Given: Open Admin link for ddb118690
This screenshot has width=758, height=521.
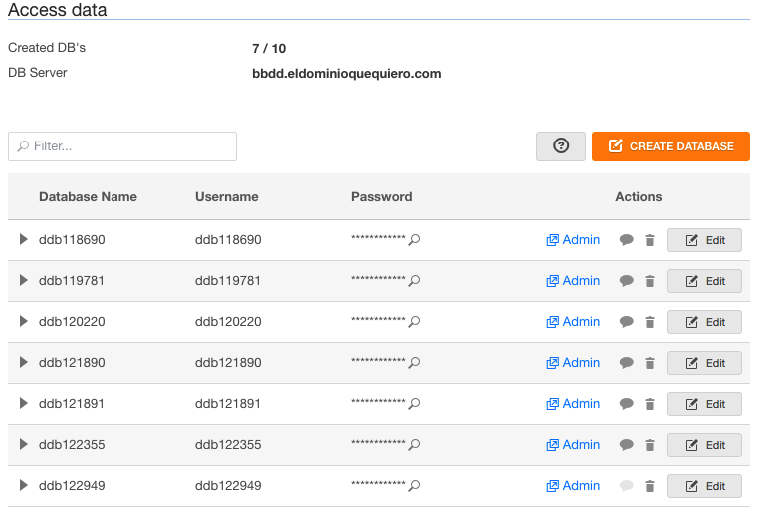Looking at the screenshot, I should pos(573,240).
